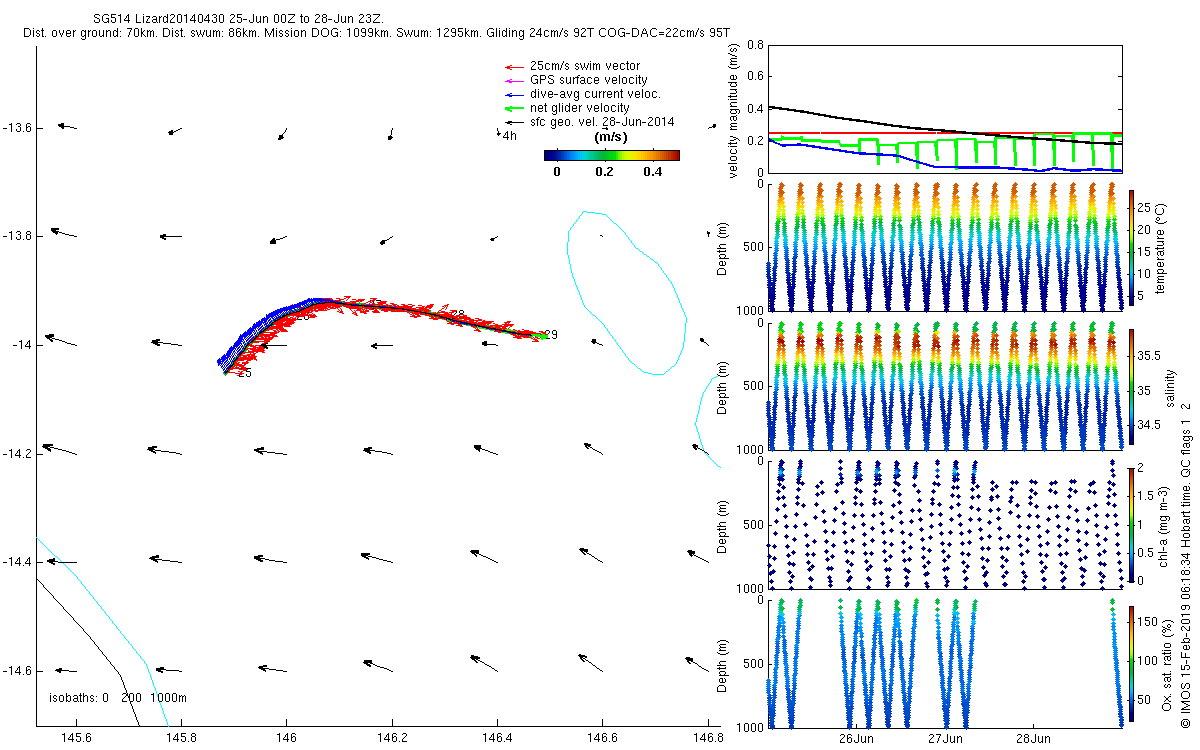
Task: Click the magenta GPS surface velocity legend arrow
Action: coord(514,81)
